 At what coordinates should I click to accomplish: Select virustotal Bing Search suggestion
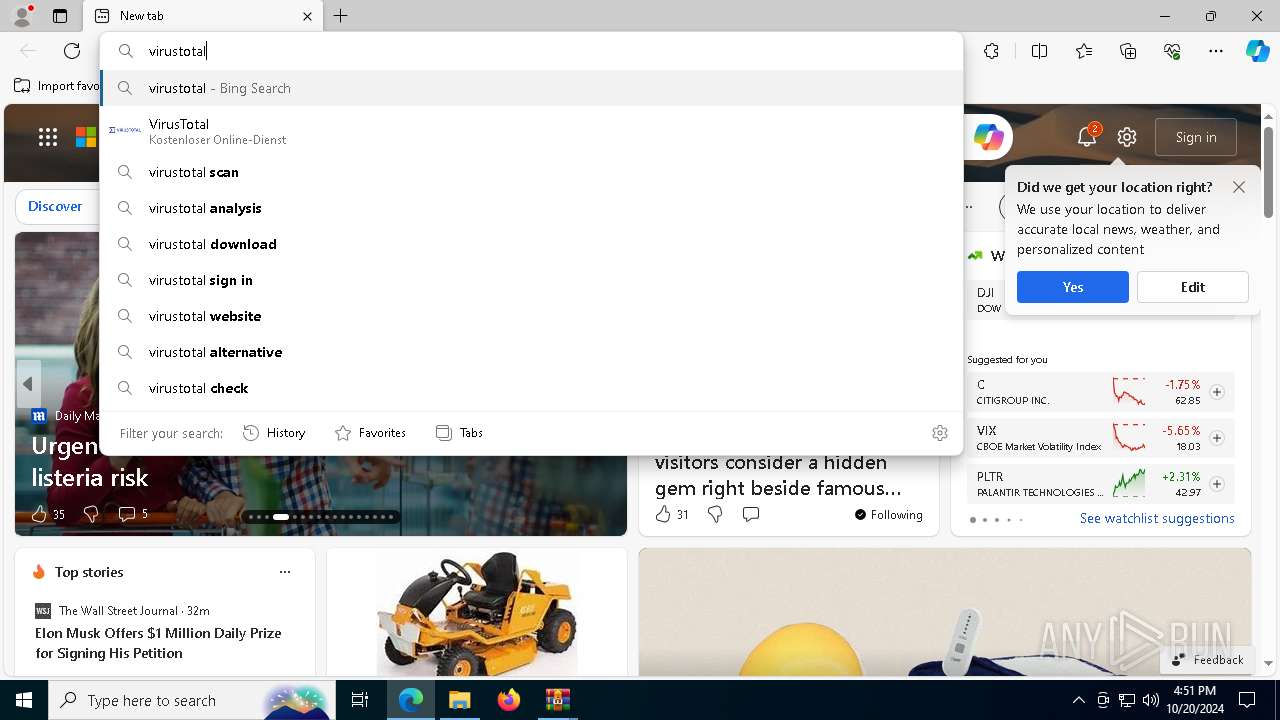tap(532, 88)
